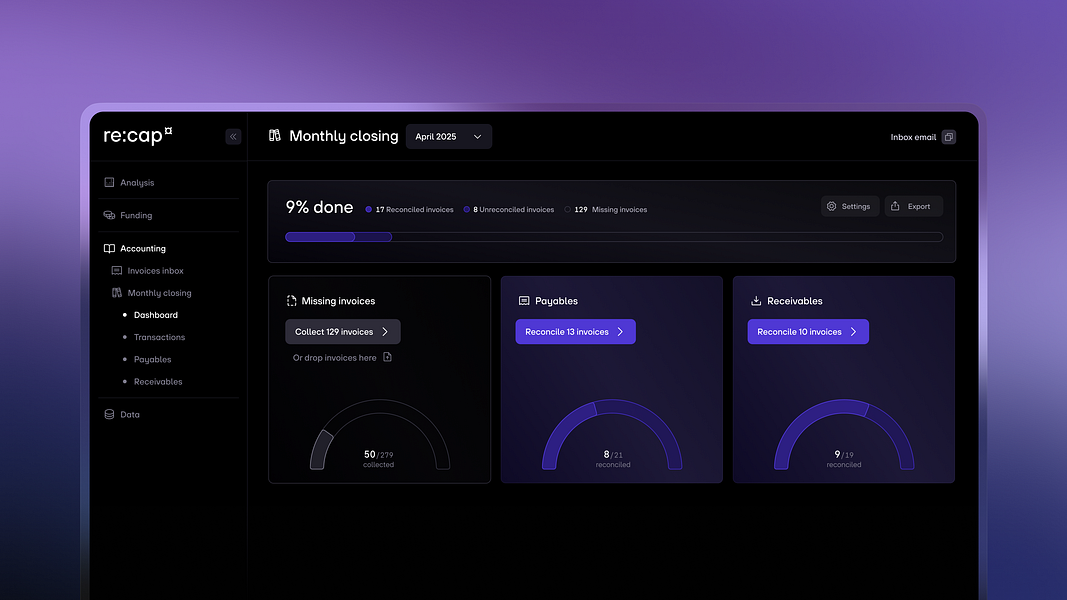Click the Missing invoices card icon
The height and width of the screenshot is (600, 1067).
pos(291,301)
